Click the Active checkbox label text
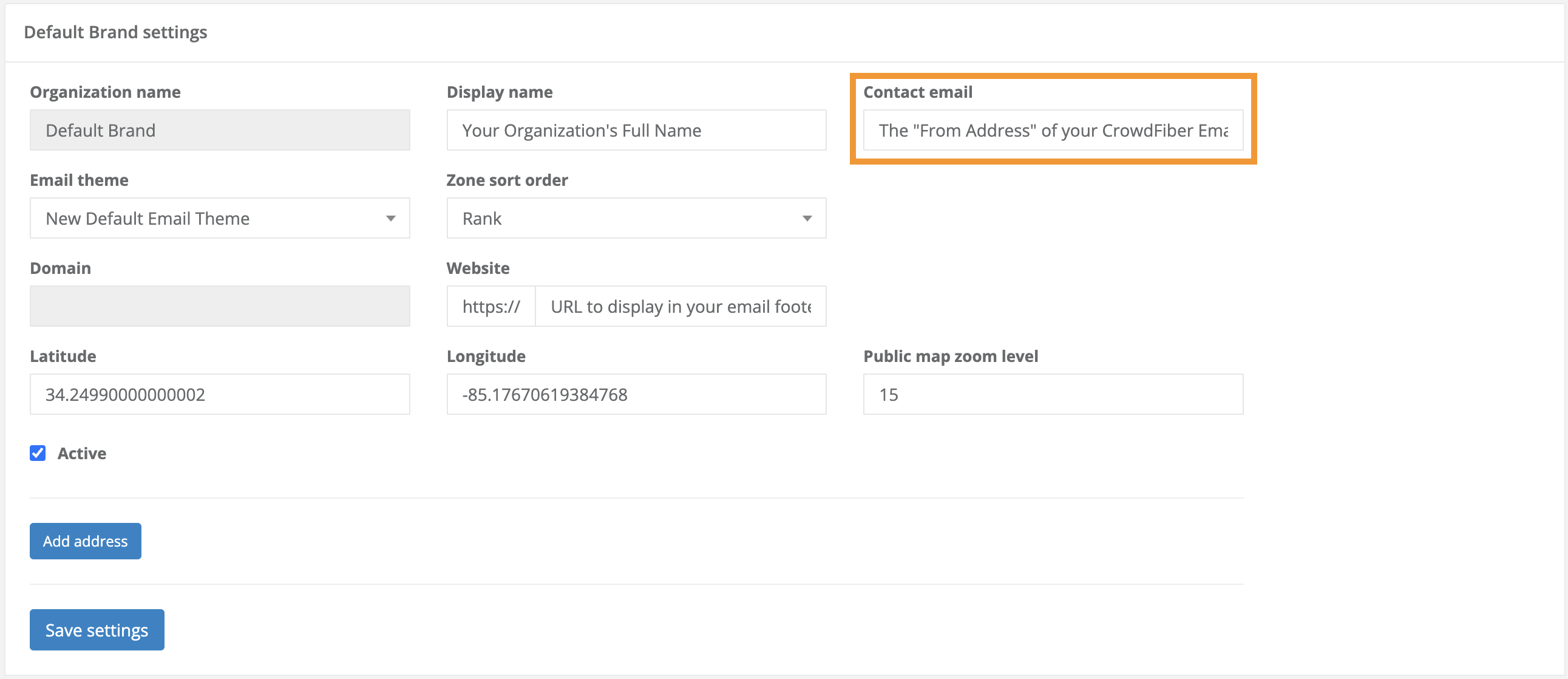 pos(81,453)
